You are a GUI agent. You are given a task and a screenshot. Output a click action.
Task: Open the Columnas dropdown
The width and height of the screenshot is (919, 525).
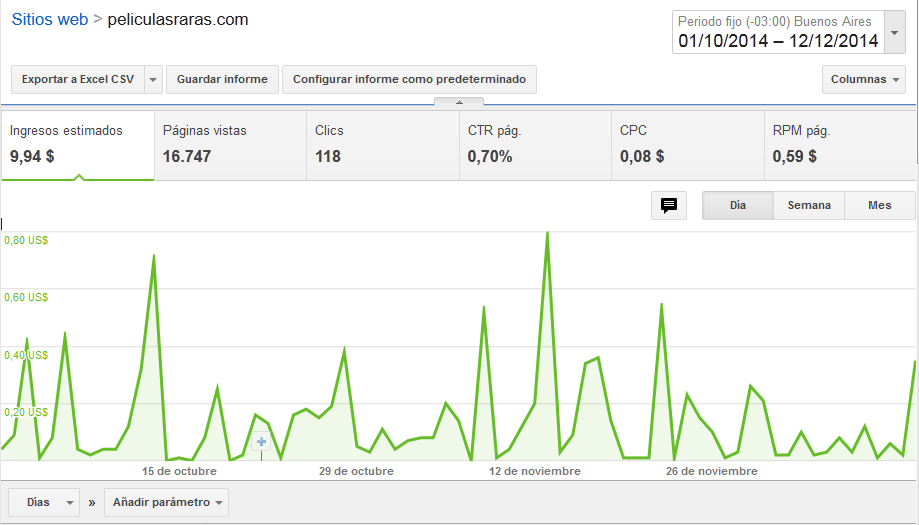coord(864,80)
